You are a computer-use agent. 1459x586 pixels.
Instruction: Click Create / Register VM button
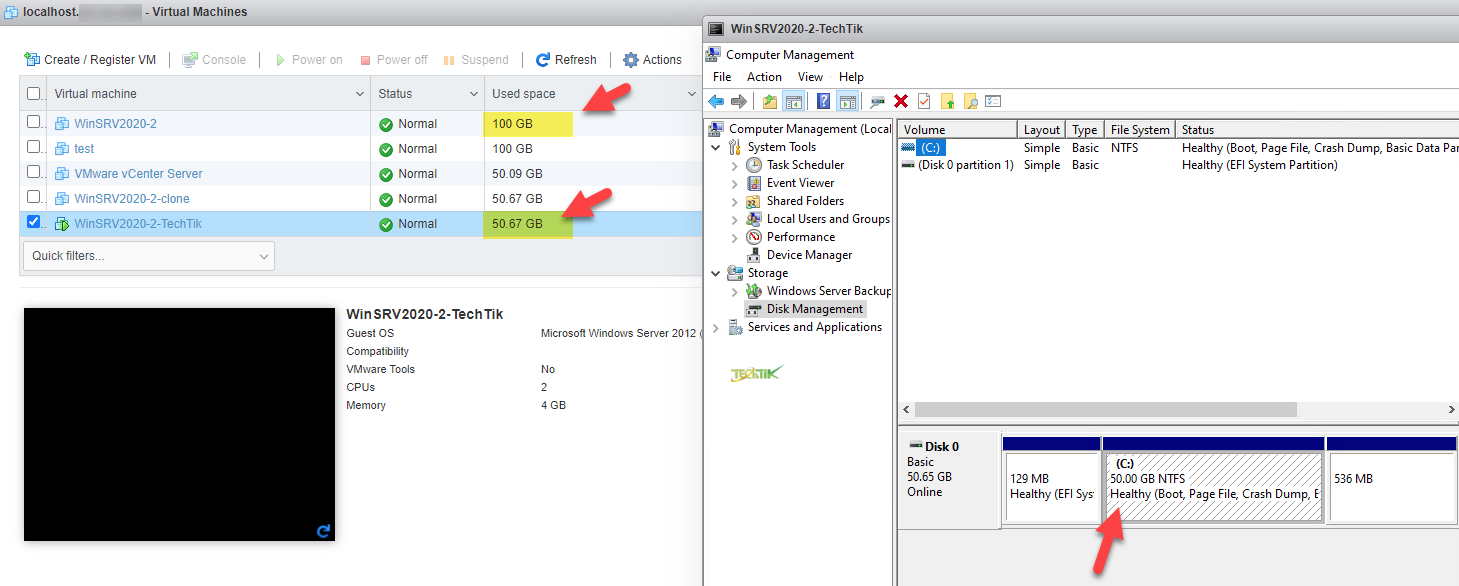coord(90,60)
